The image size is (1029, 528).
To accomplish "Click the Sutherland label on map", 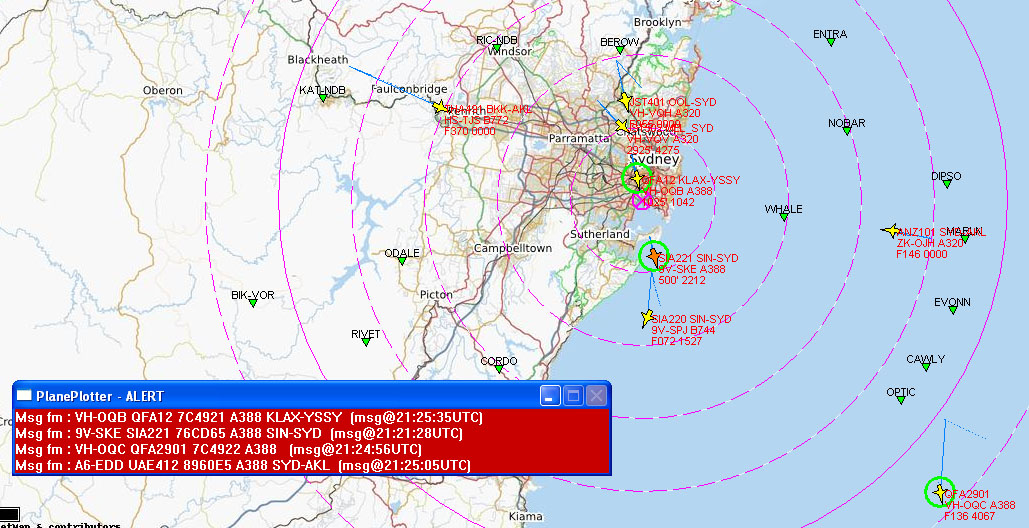I will (x=600, y=234).
